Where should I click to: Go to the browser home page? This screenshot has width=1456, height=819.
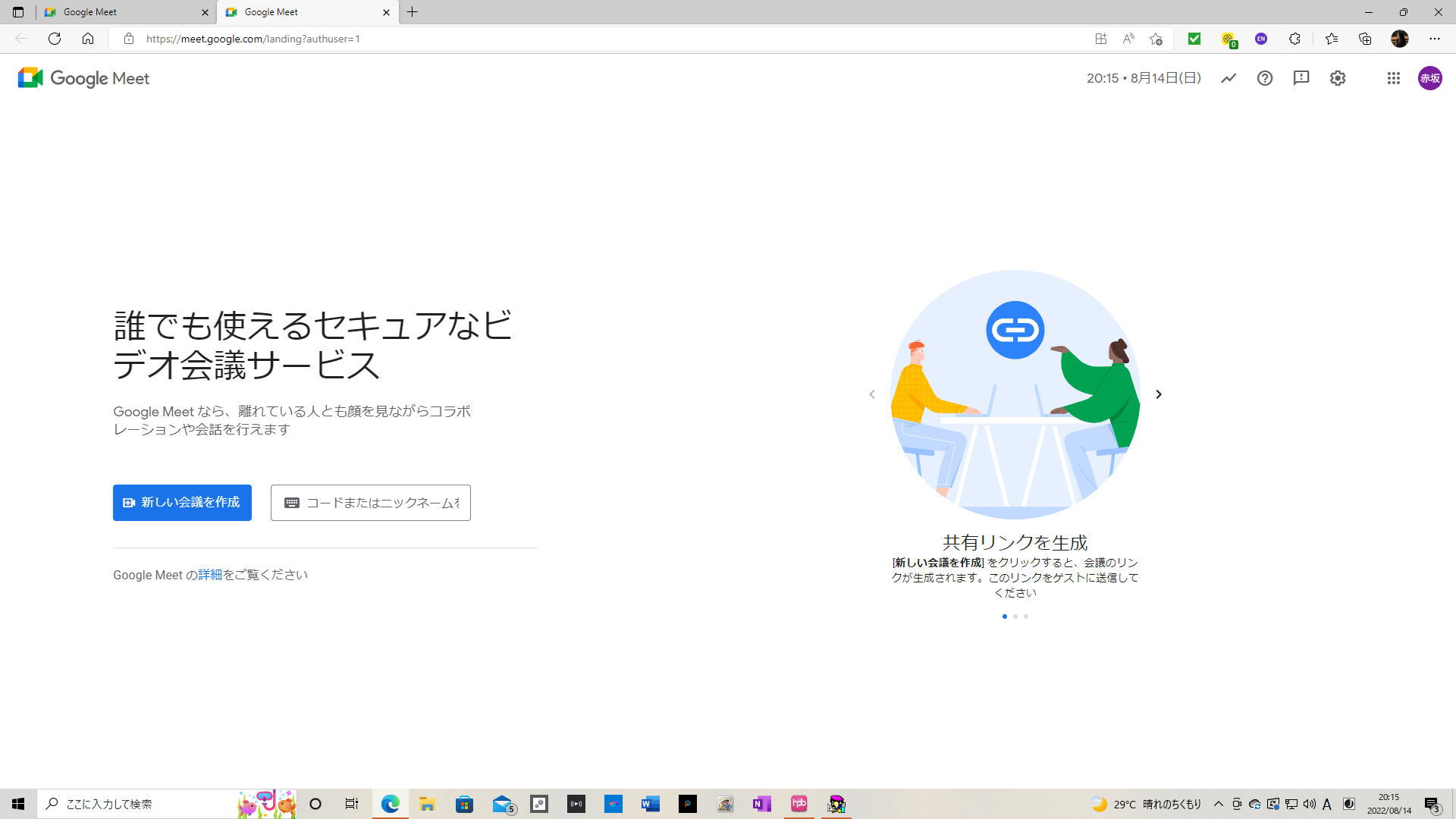(88, 39)
